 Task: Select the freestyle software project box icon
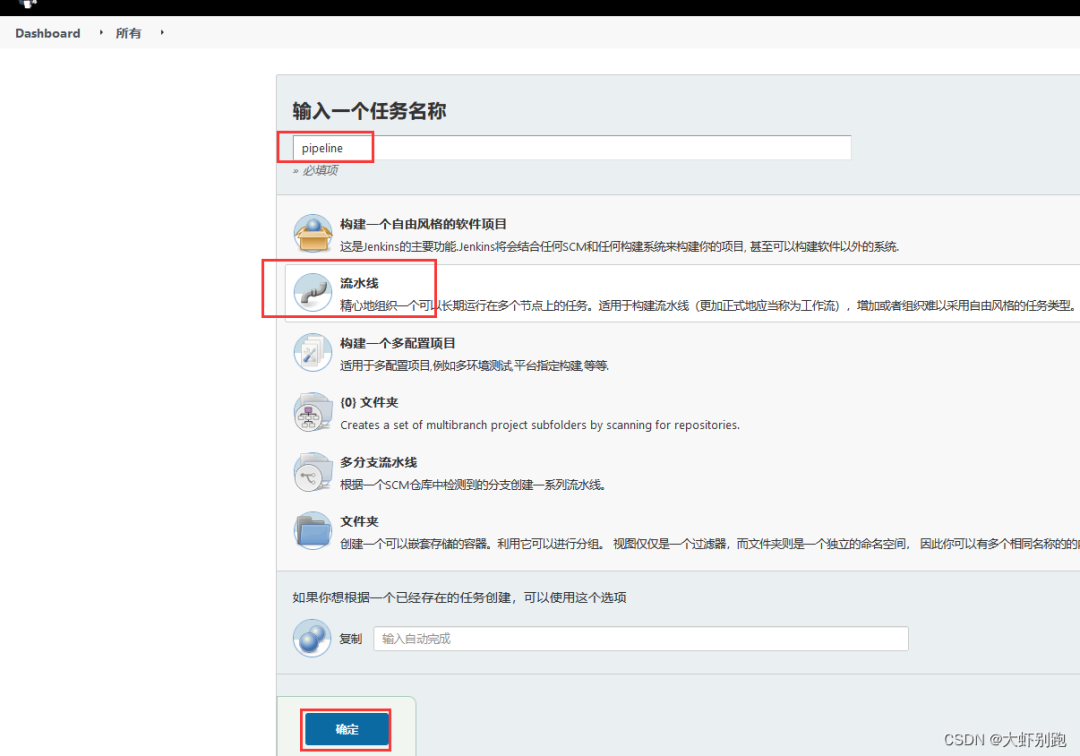click(x=313, y=233)
